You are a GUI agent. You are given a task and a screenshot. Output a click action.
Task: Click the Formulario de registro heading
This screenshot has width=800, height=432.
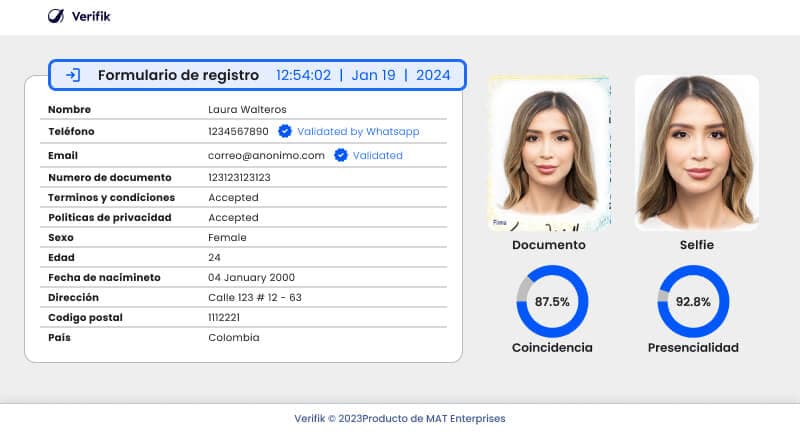pos(178,75)
